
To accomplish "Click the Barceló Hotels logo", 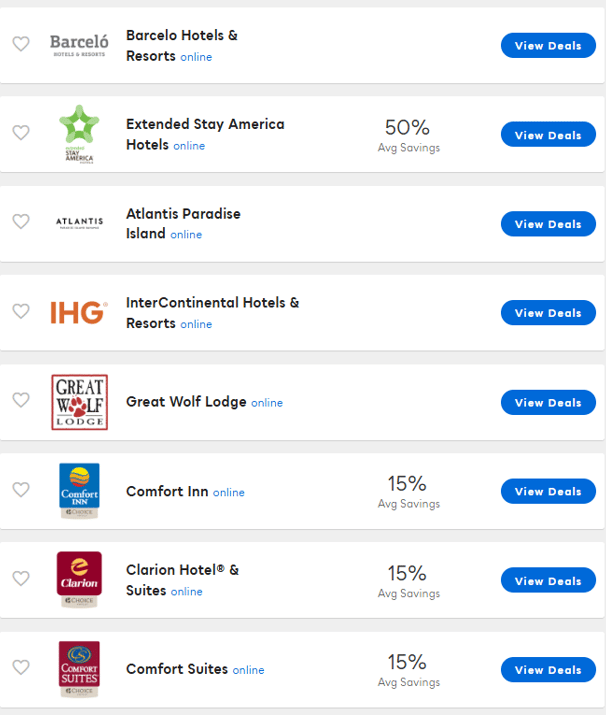I will click(x=79, y=45).
